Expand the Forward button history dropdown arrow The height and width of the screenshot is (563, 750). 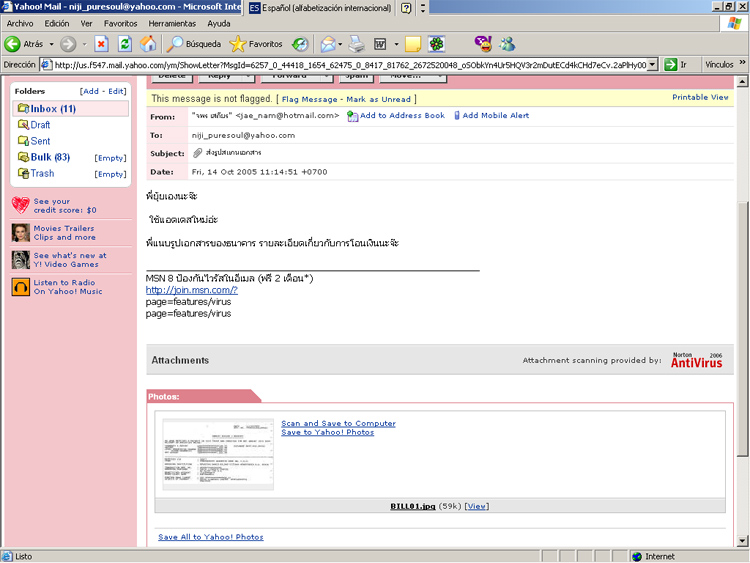(x=84, y=44)
